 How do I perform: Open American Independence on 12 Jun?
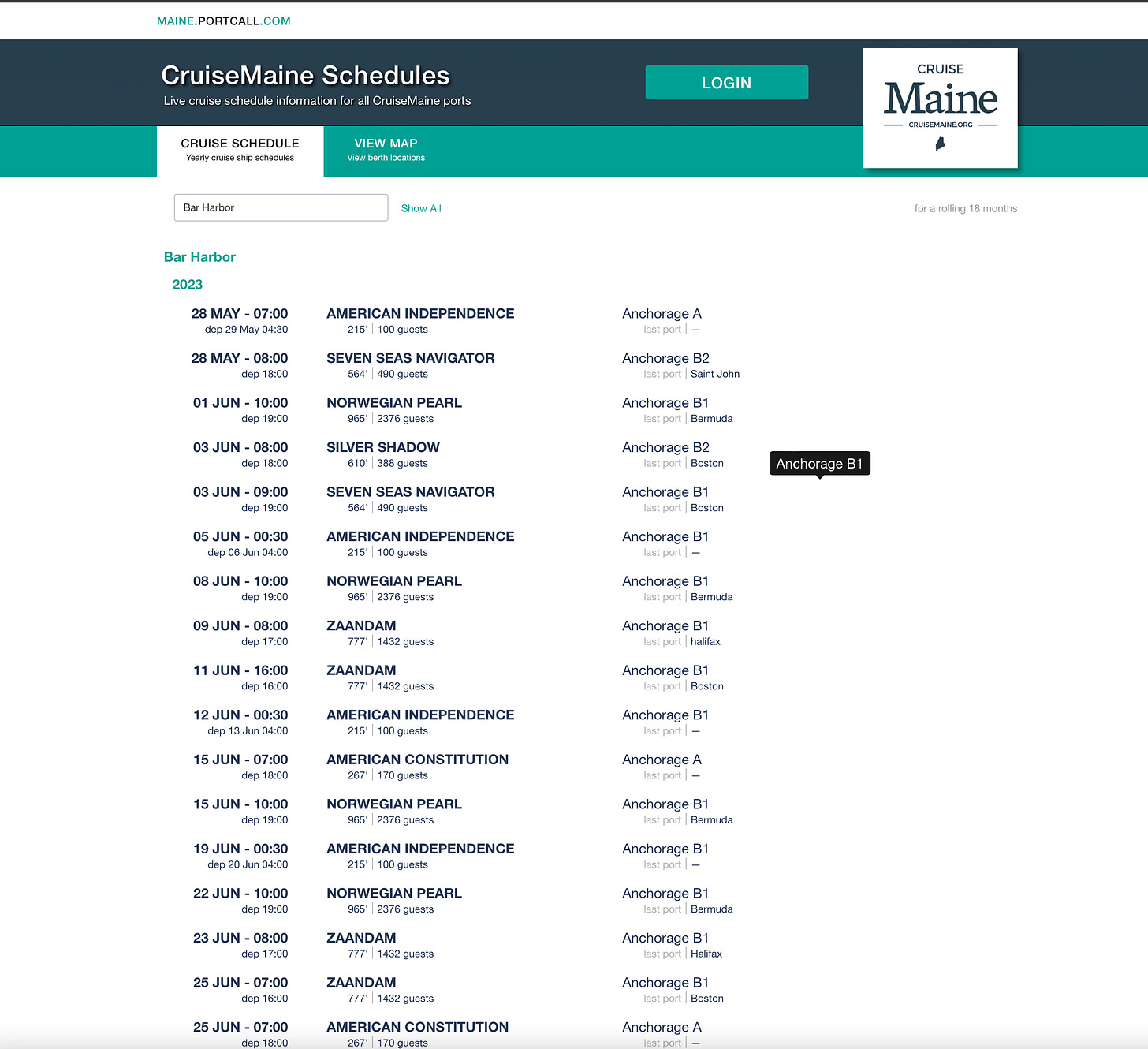pos(420,715)
